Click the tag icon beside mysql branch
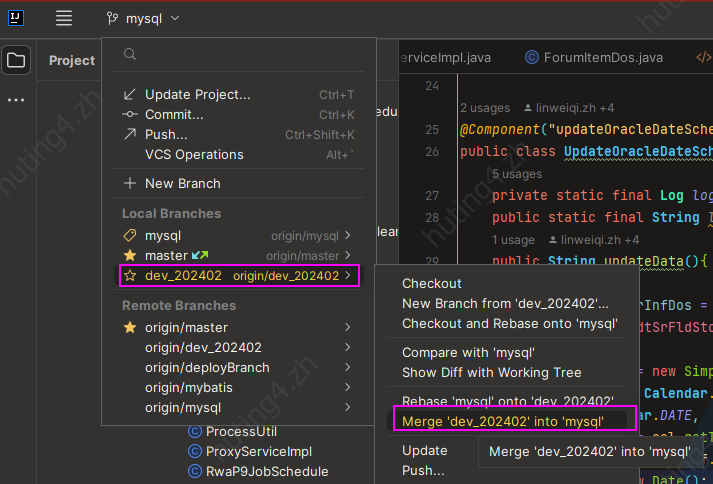The height and width of the screenshot is (484, 713). tap(129, 236)
